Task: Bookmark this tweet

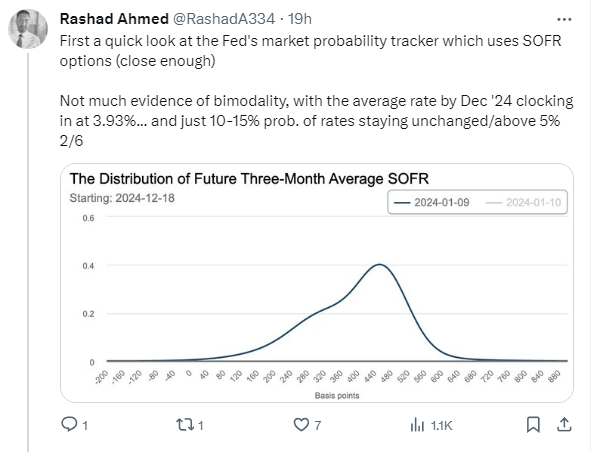Action: tap(532, 425)
